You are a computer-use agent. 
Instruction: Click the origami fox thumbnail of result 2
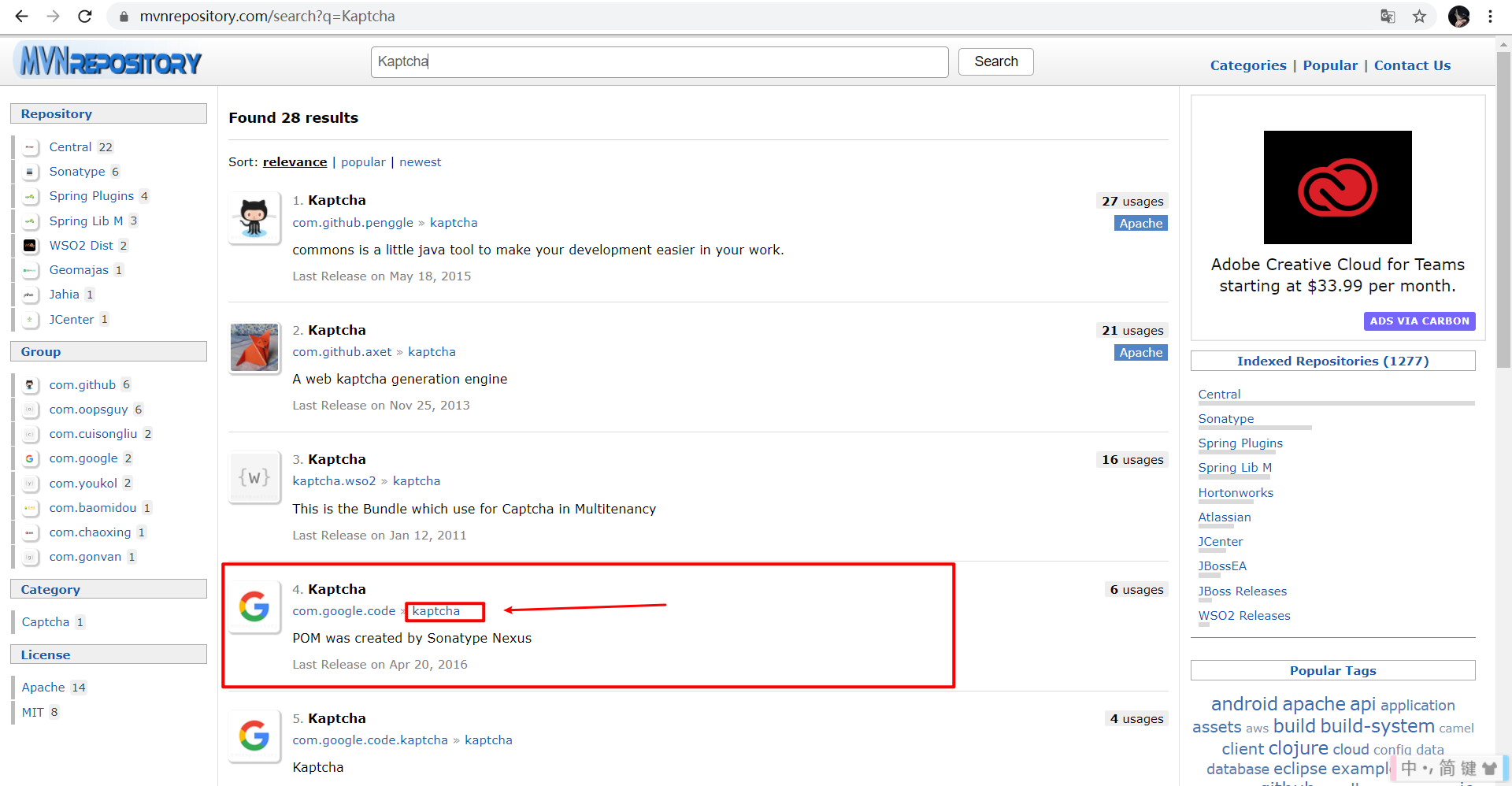click(x=254, y=347)
